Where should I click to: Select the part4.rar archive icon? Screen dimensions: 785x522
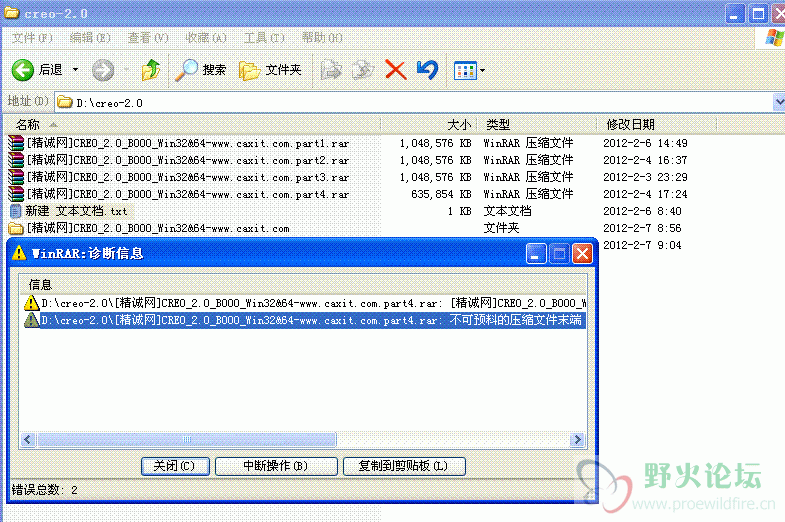click(x=16, y=194)
